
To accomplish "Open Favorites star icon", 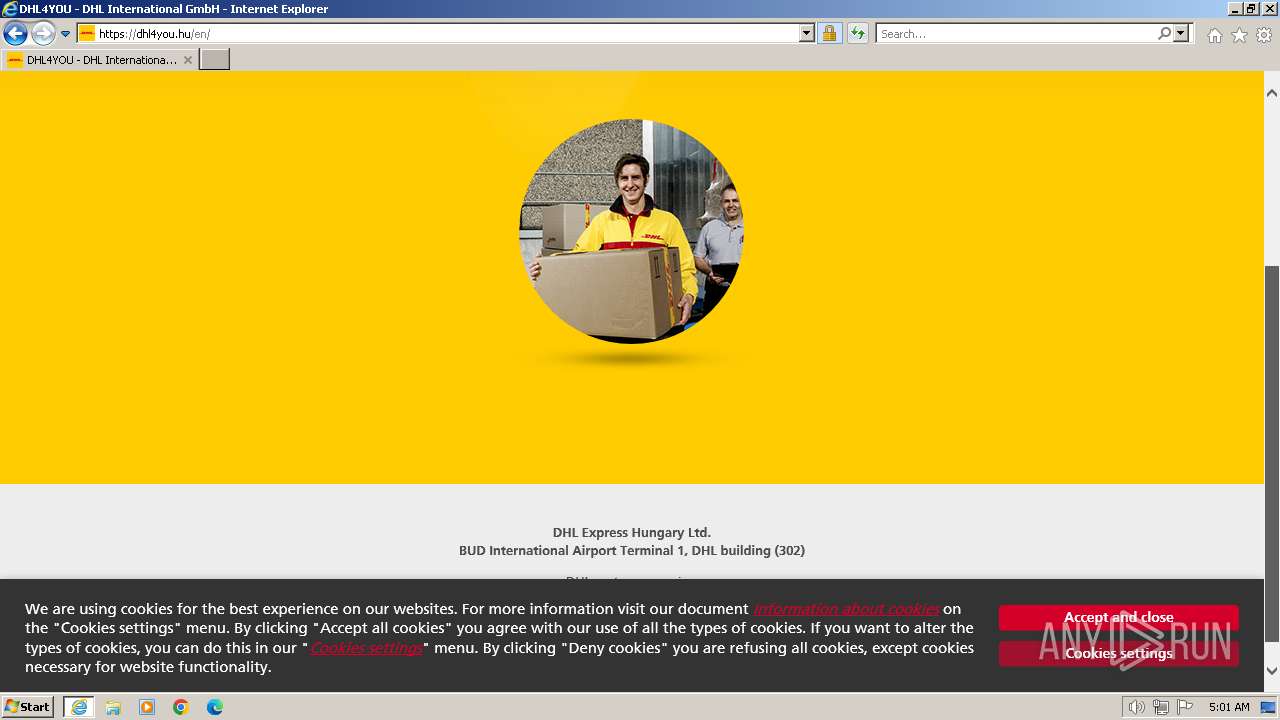I will 1239,35.
